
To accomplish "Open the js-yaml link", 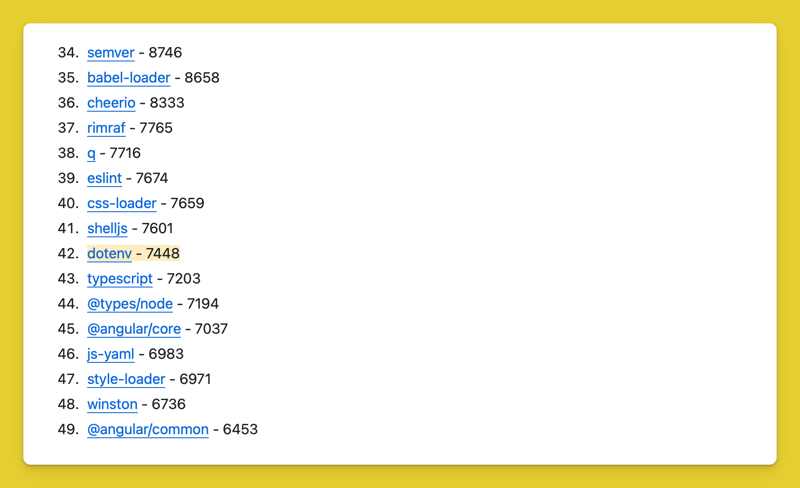I will (110, 354).
